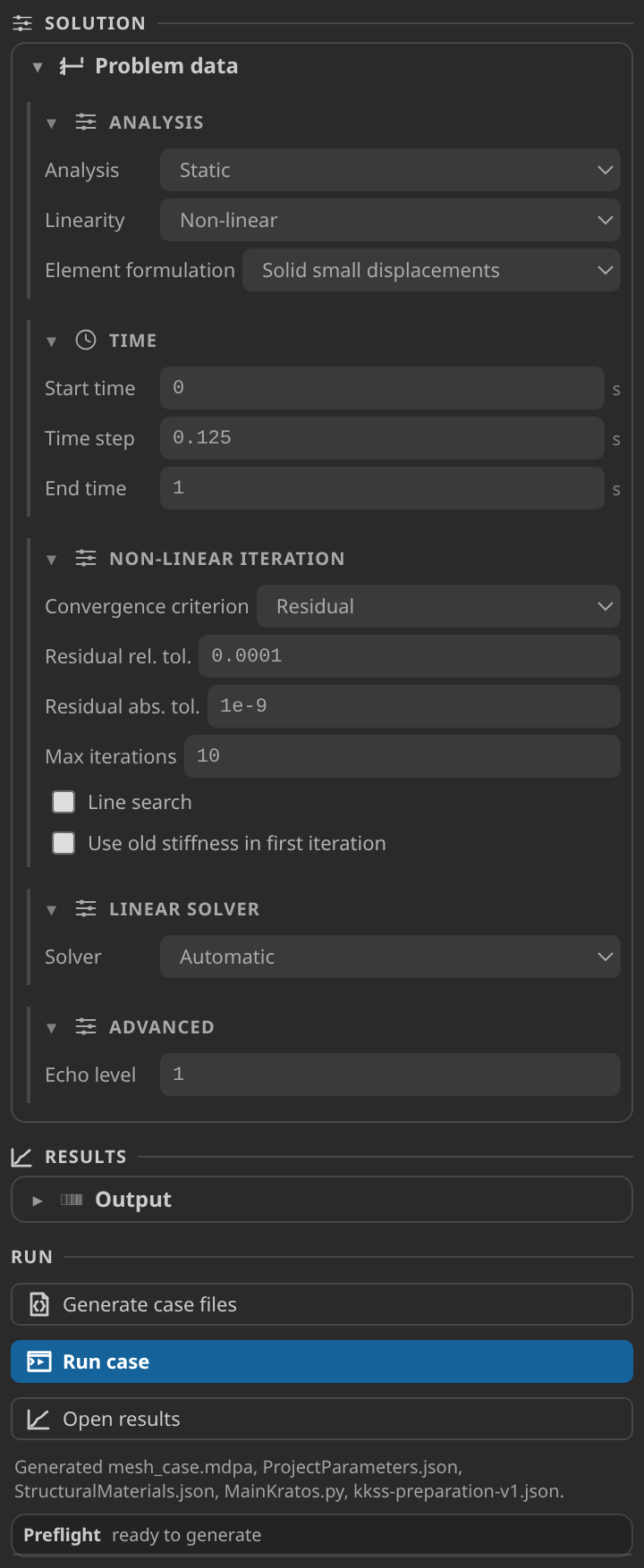Click the Convergence criterion label

(147, 606)
